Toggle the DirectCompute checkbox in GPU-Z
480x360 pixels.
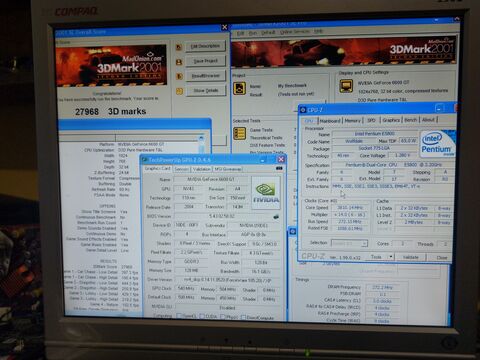(x=243, y=317)
